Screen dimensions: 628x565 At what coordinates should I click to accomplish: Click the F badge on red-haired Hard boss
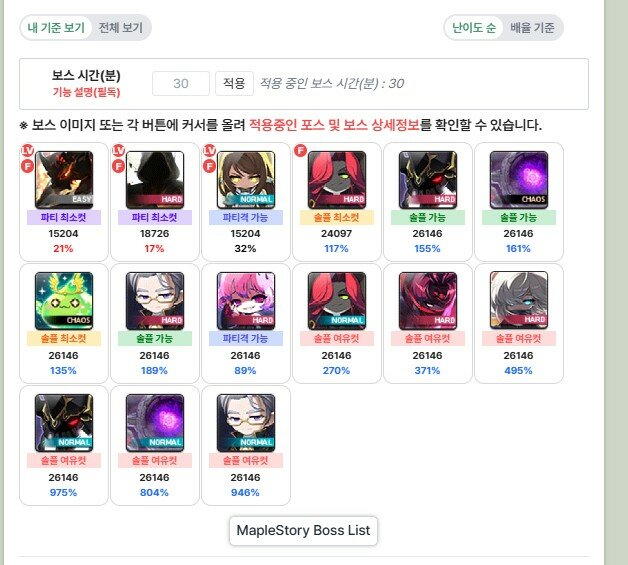tap(300, 151)
